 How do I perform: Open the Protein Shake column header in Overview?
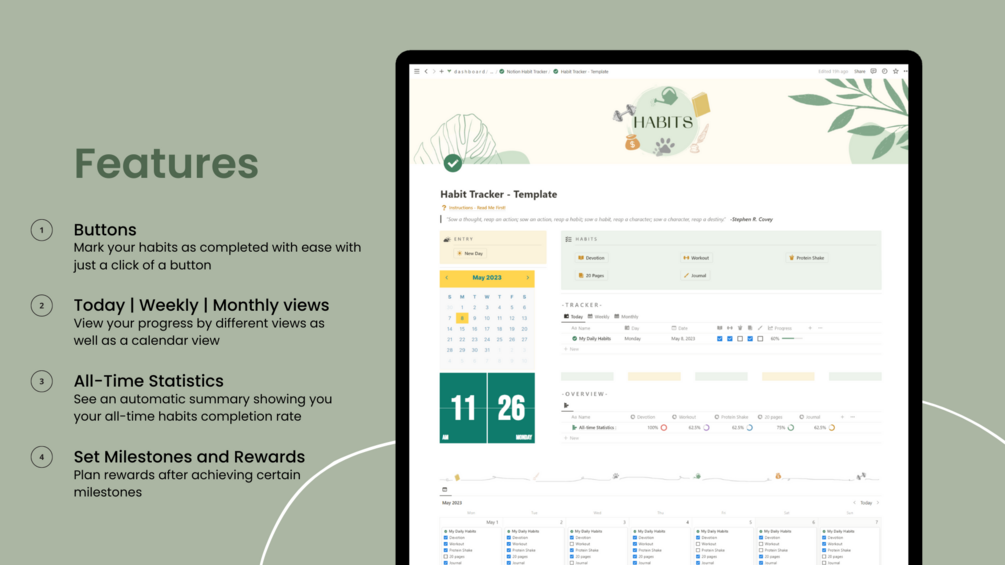click(731, 417)
